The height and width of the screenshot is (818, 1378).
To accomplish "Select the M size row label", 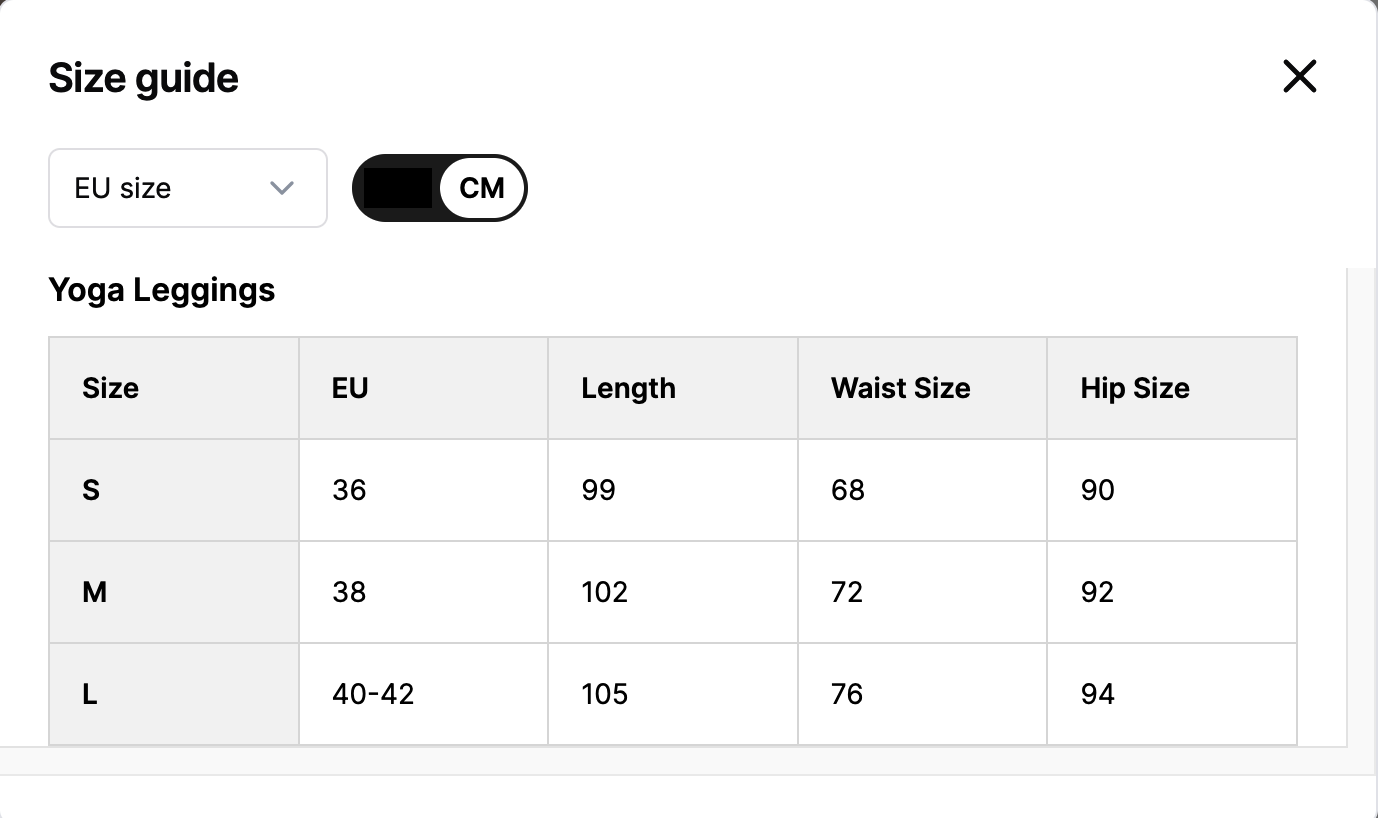I will 94,592.
